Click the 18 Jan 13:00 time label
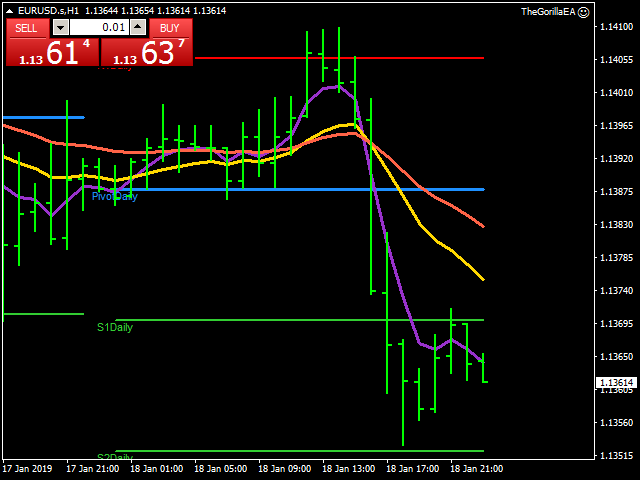 click(349, 469)
